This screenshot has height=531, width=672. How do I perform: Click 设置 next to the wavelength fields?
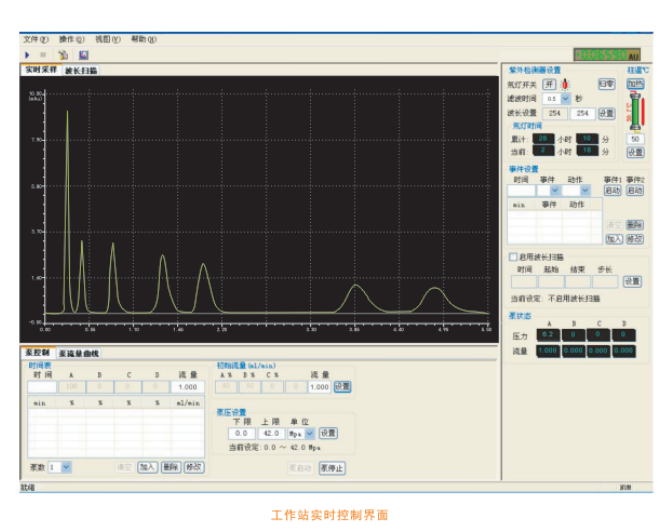pos(606,114)
